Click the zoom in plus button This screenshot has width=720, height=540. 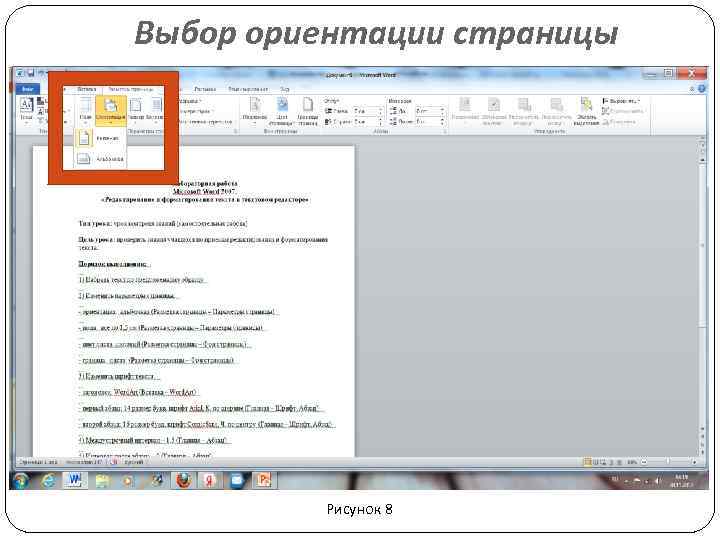pyautogui.click(x=694, y=462)
